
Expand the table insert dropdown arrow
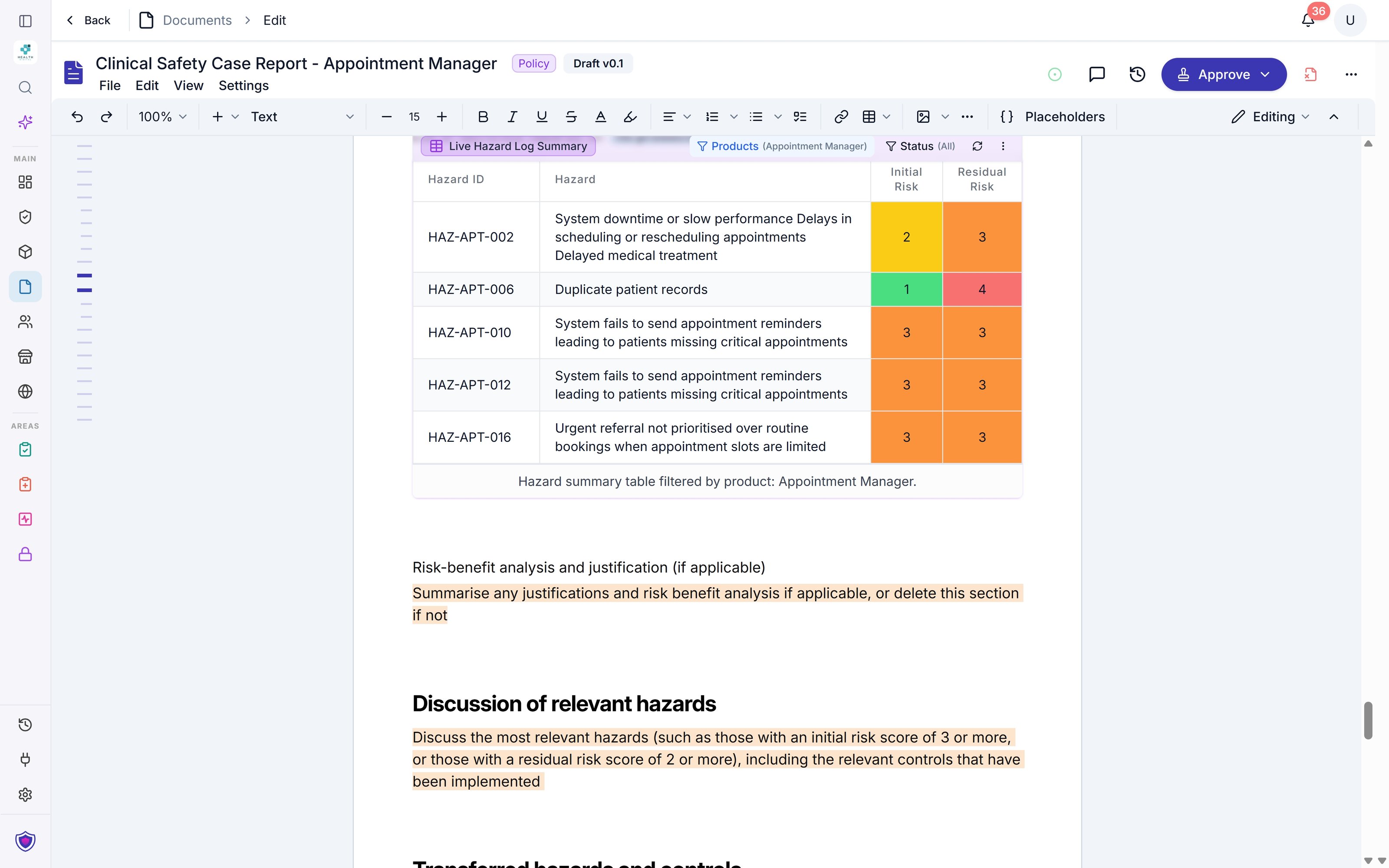point(887,117)
